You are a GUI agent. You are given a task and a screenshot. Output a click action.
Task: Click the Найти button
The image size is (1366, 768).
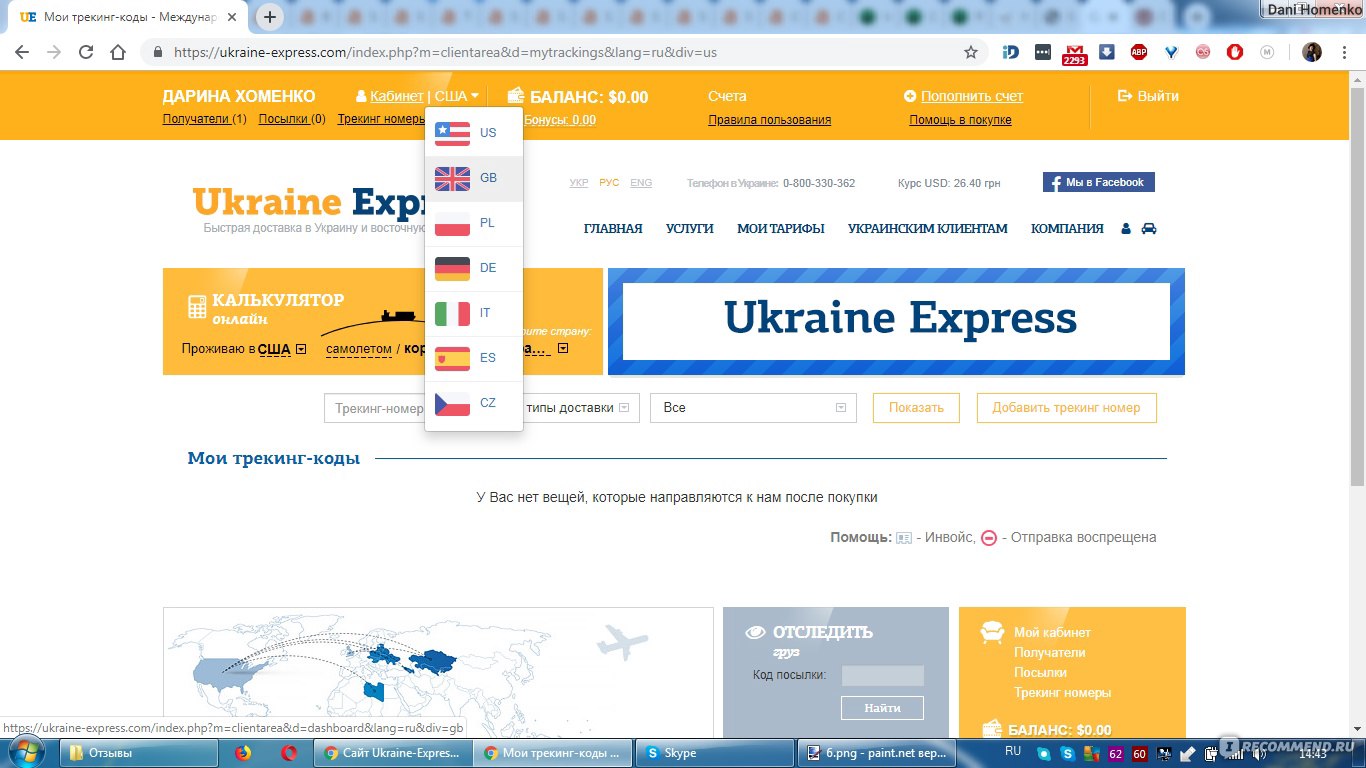click(882, 708)
